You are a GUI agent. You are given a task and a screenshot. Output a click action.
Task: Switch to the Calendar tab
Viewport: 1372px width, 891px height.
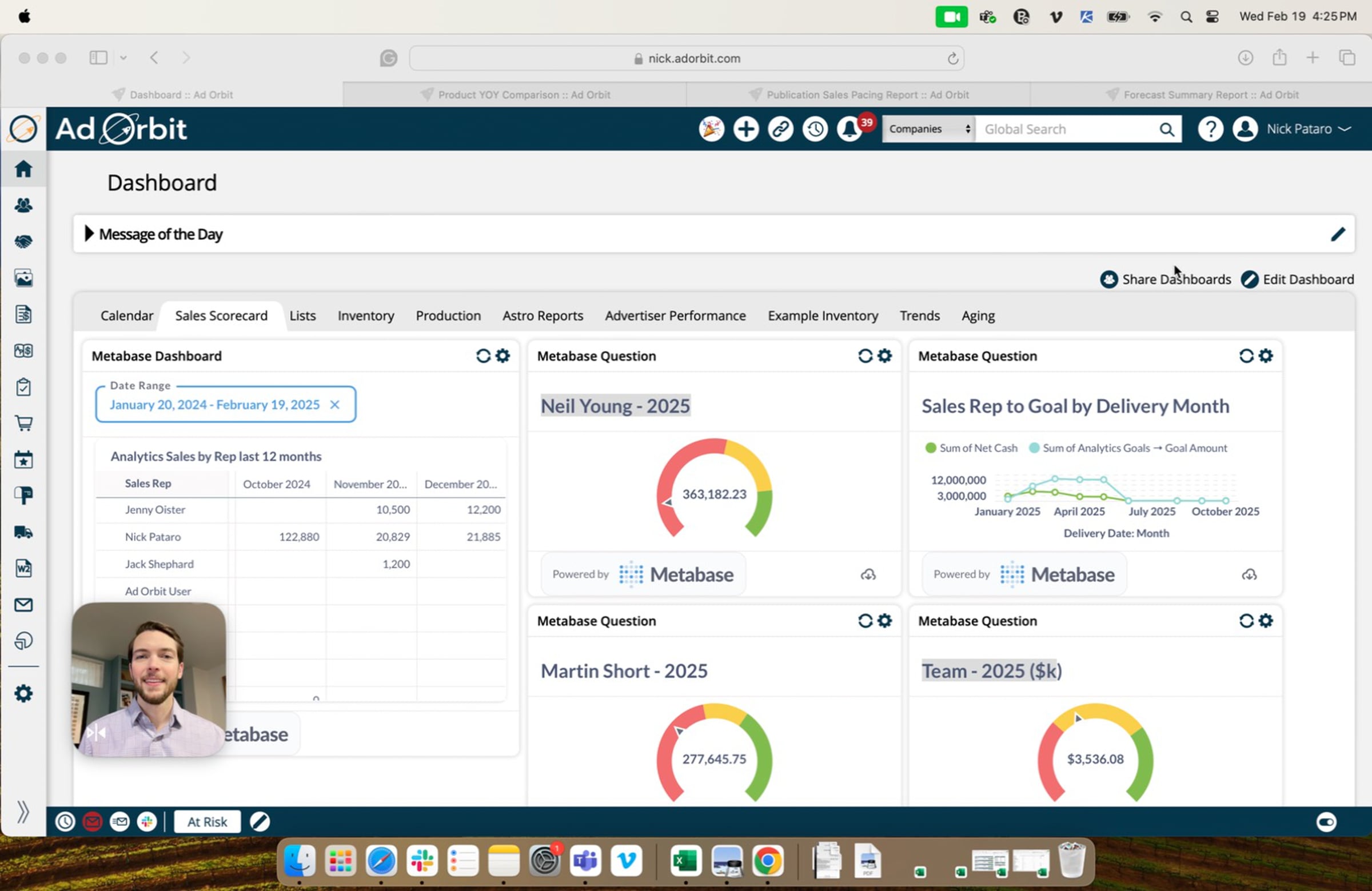point(127,316)
